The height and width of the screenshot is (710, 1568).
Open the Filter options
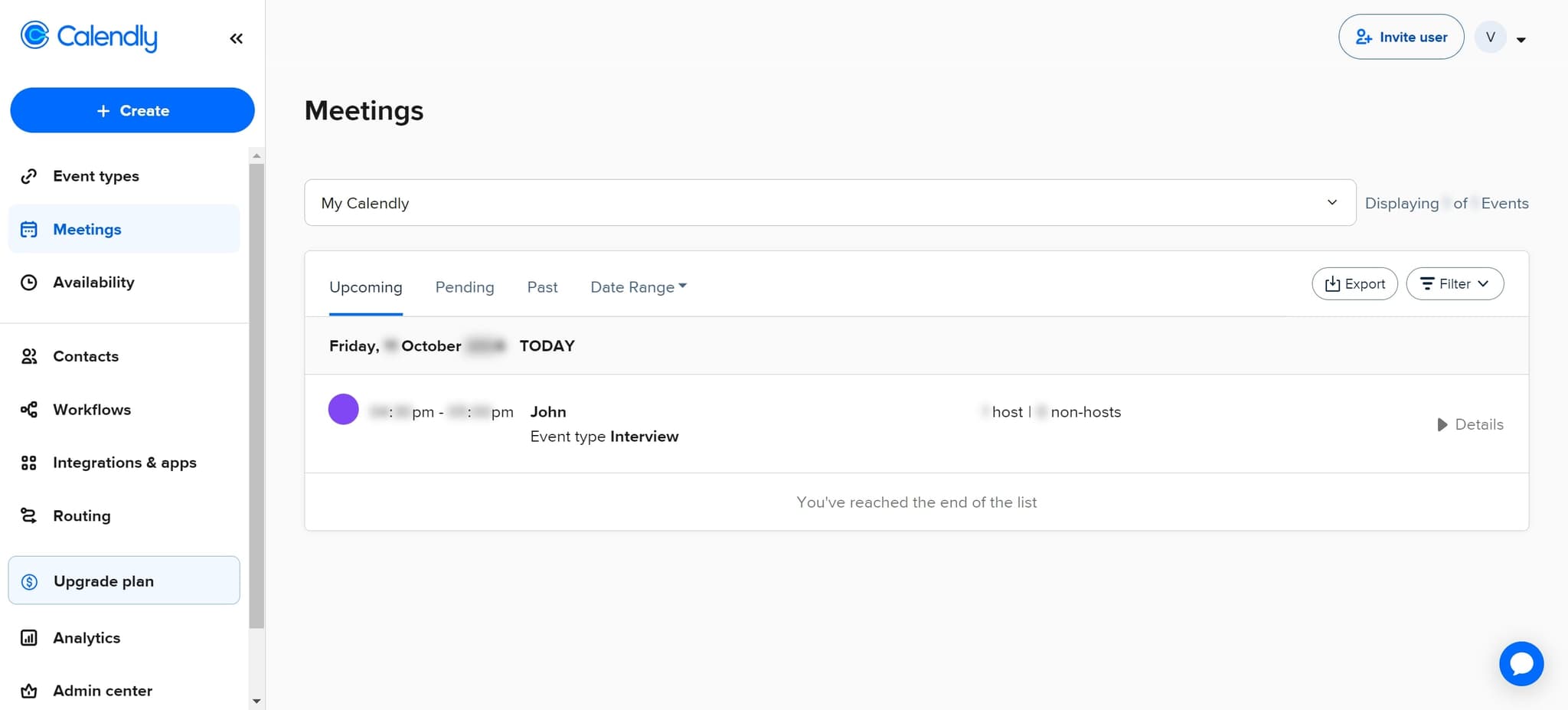coord(1454,283)
